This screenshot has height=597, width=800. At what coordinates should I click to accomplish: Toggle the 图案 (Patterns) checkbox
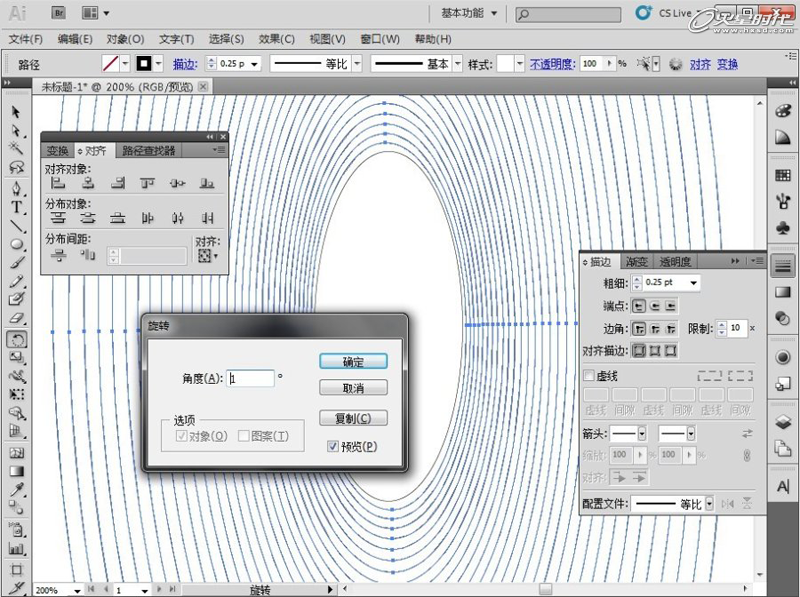(244, 436)
